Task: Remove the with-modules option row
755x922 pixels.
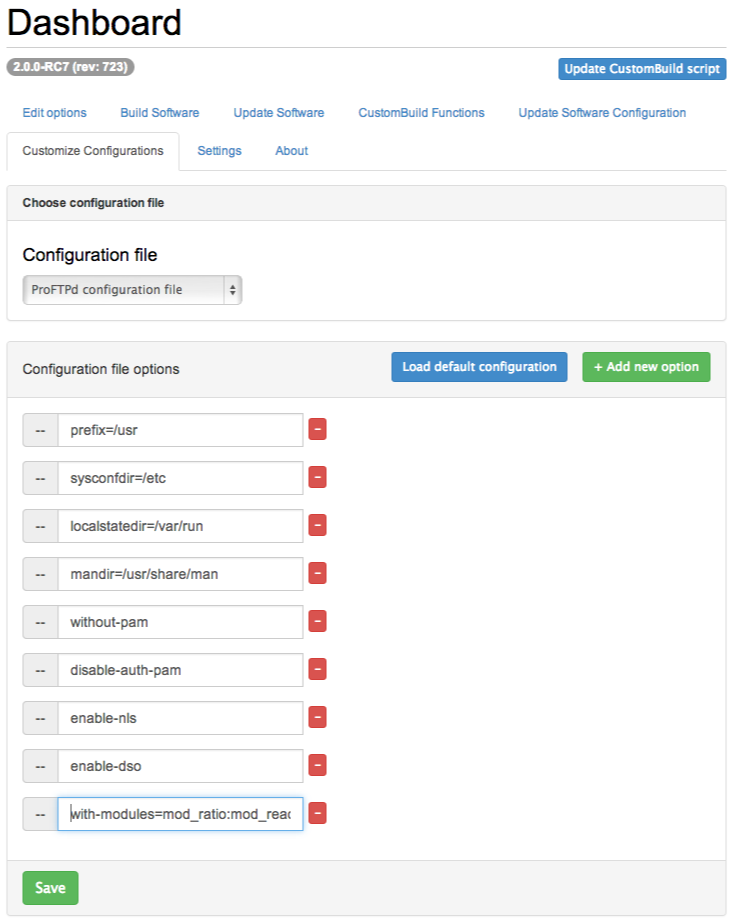Action: (317, 814)
